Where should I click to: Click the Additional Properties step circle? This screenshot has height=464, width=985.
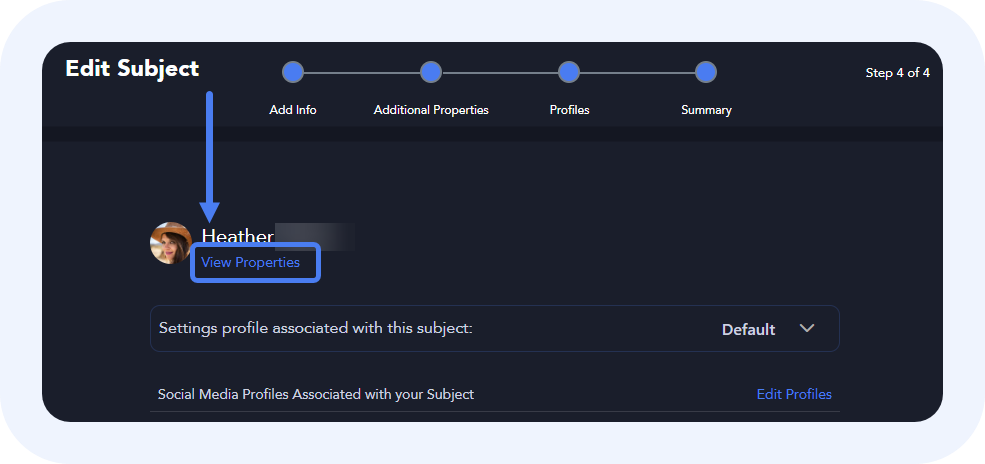coord(431,72)
